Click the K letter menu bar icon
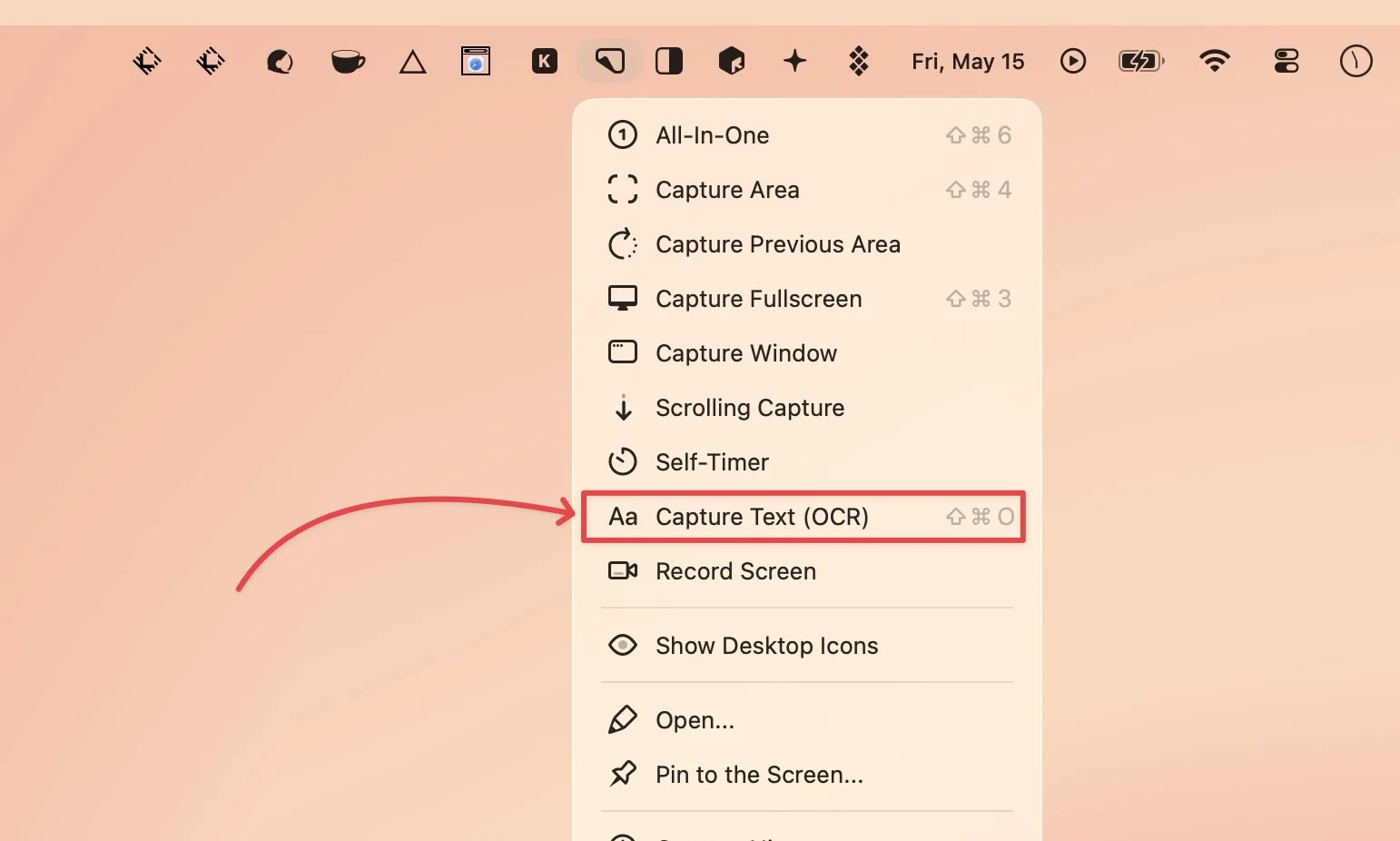The width and height of the screenshot is (1400, 841). pyautogui.click(x=544, y=61)
